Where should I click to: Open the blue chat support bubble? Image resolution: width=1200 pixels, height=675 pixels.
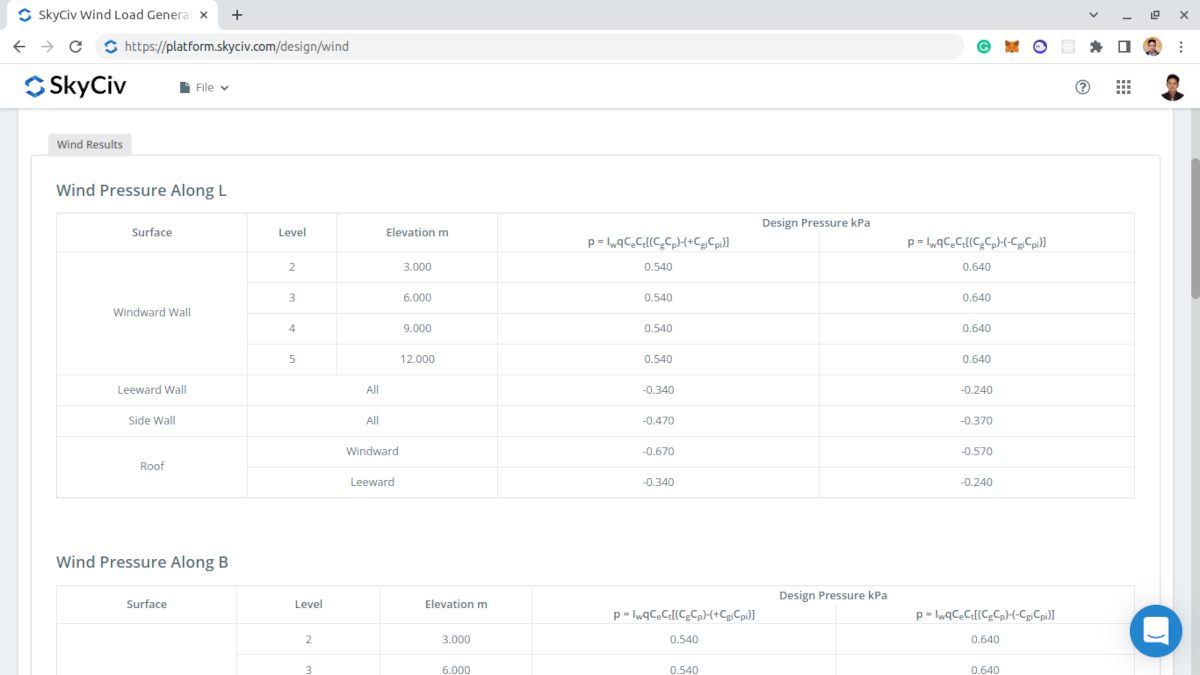(1156, 631)
